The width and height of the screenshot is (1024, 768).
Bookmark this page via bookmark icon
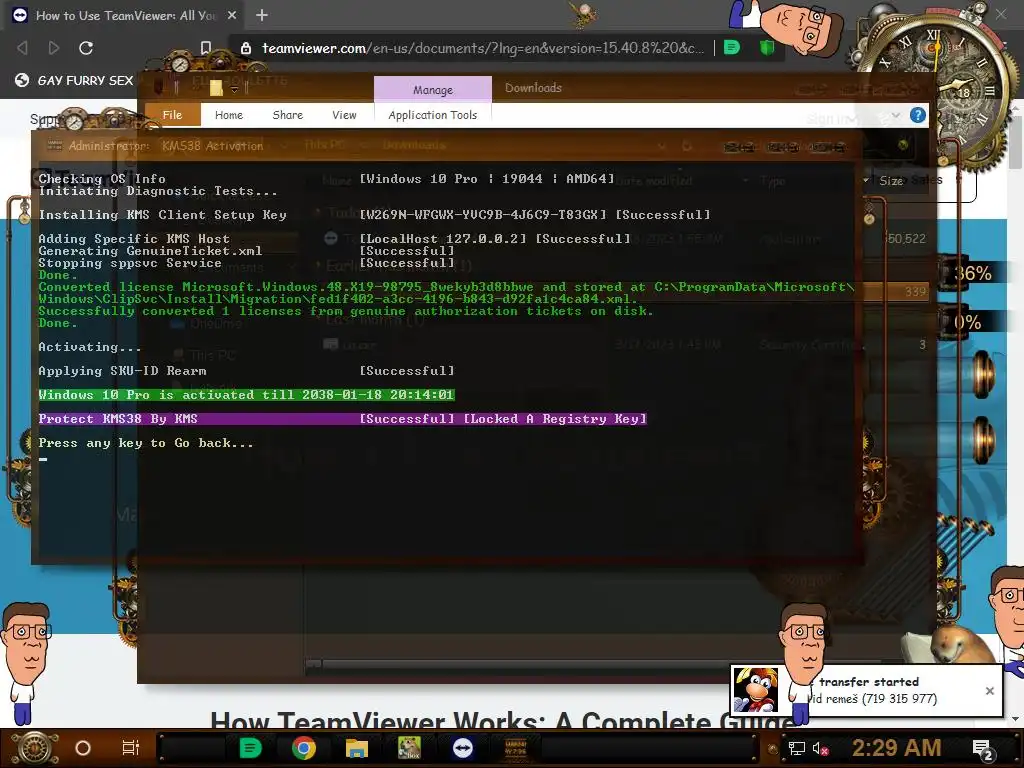click(x=206, y=48)
